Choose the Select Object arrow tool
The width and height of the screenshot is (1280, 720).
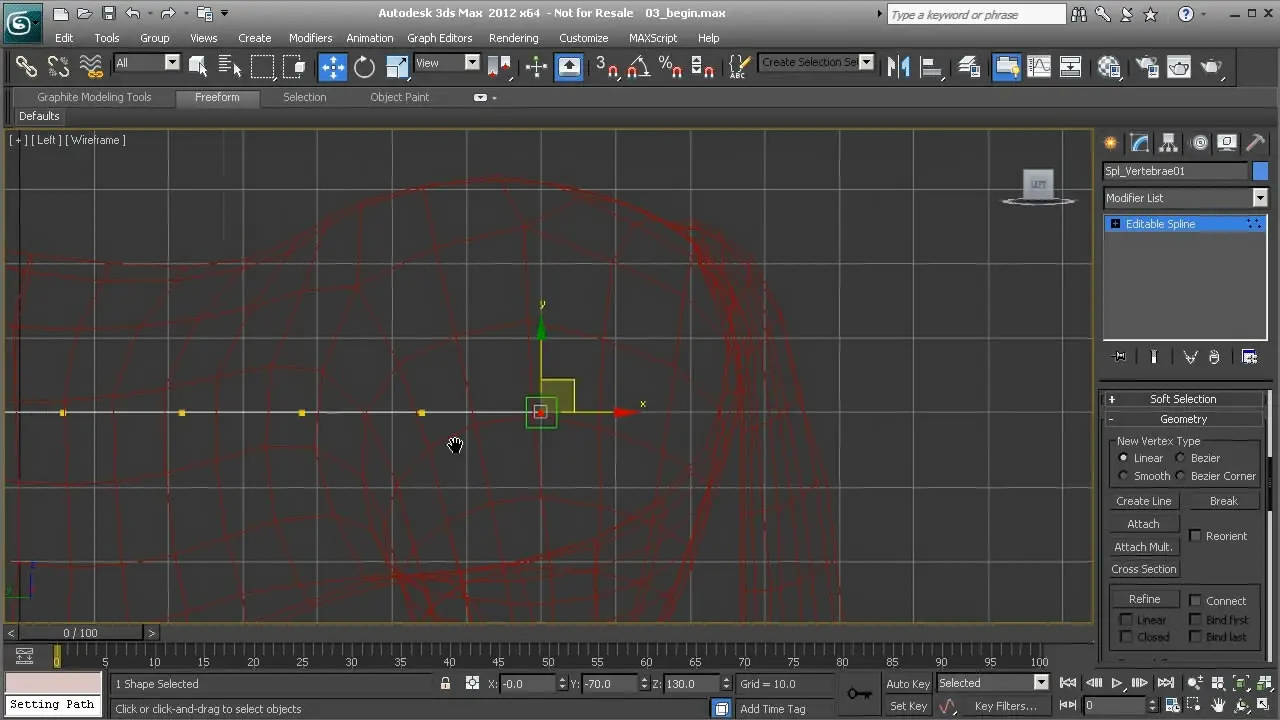pyautogui.click(x=197, y=67)
